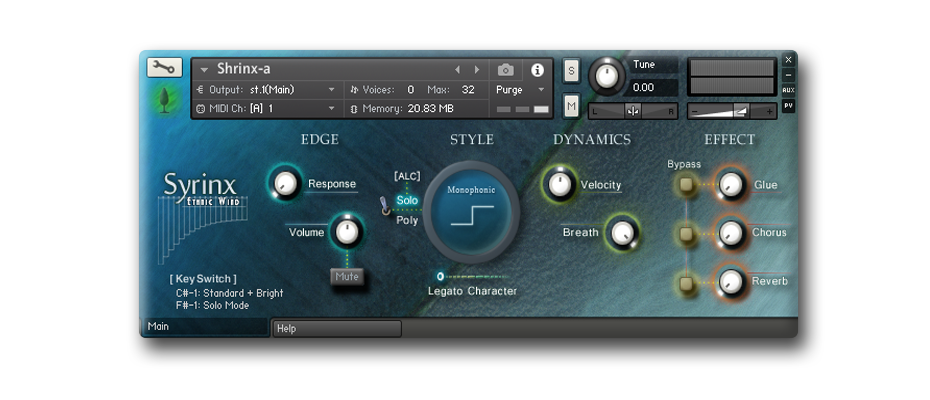Click the F#-1: Solo Mode text
930x400 pixels.
[212, 306]
